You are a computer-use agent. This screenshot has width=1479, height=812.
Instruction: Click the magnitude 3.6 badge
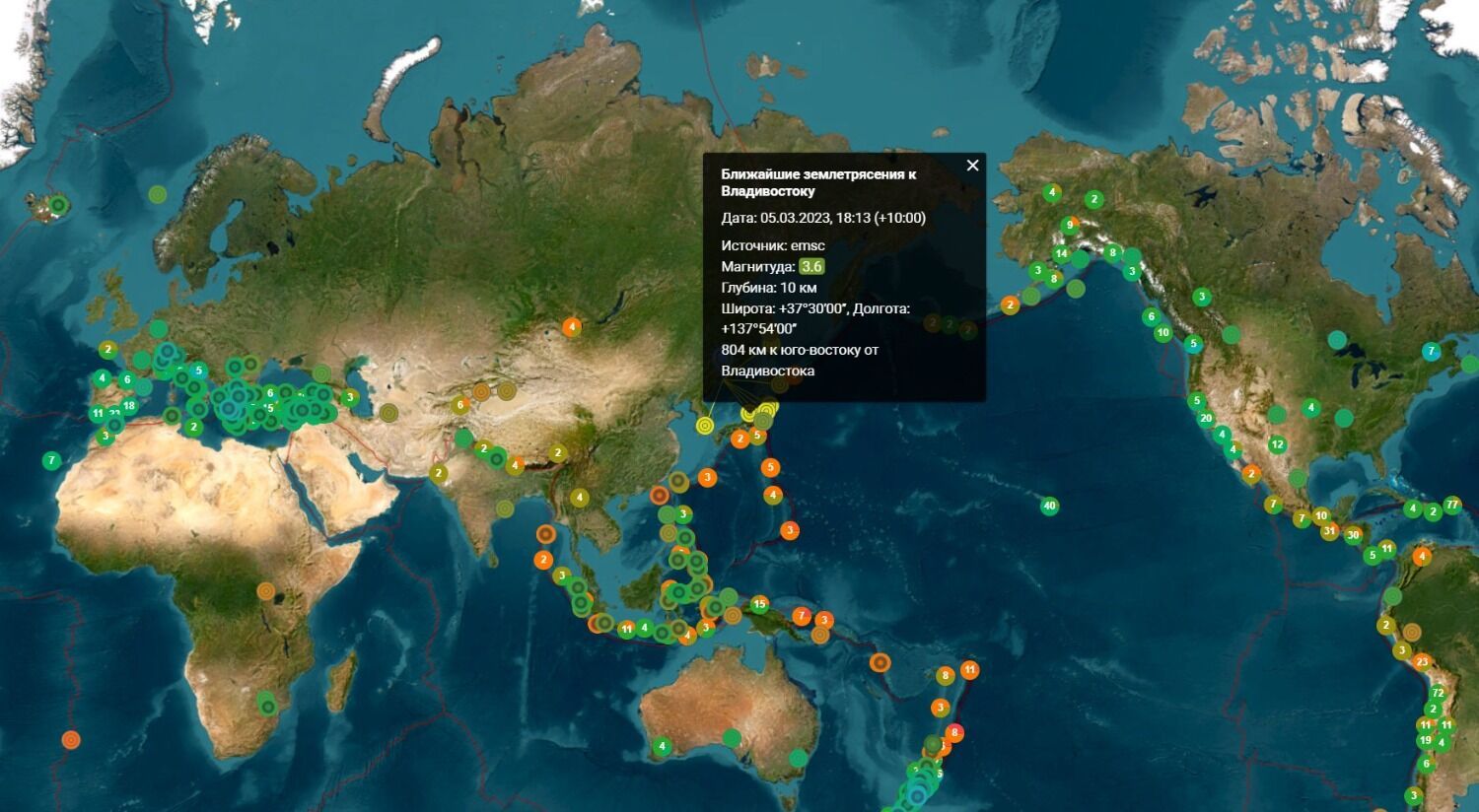coord(811,267)
